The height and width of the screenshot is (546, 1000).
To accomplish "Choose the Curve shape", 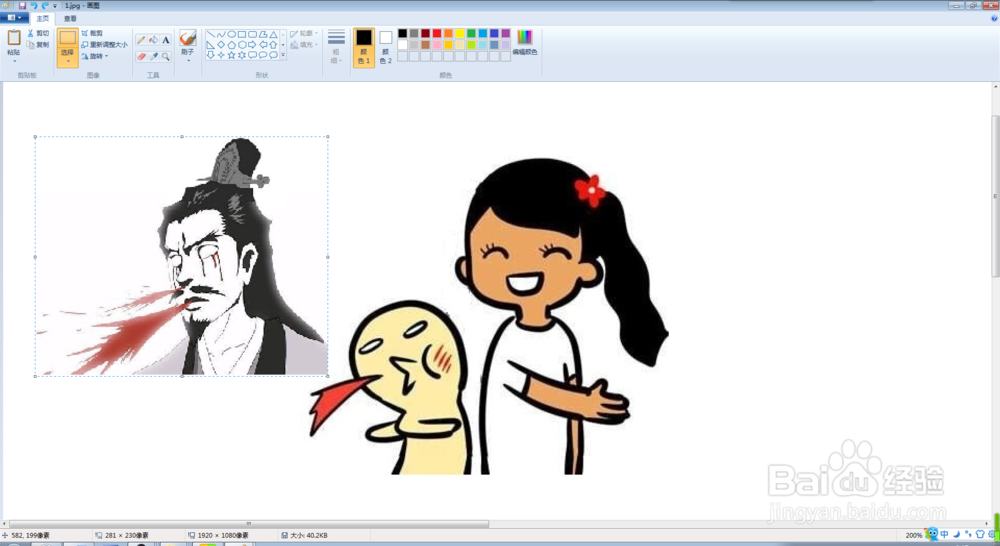I will pyautogui.click(x=221, y=34).
